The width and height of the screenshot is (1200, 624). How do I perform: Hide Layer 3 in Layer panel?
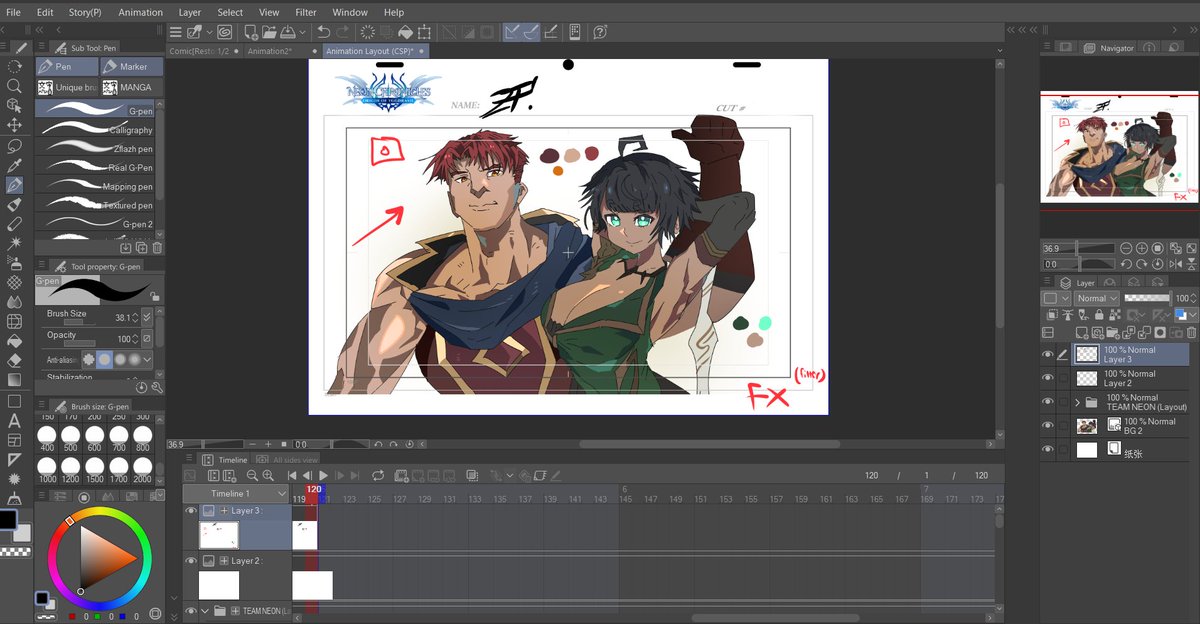[1048, 355]
